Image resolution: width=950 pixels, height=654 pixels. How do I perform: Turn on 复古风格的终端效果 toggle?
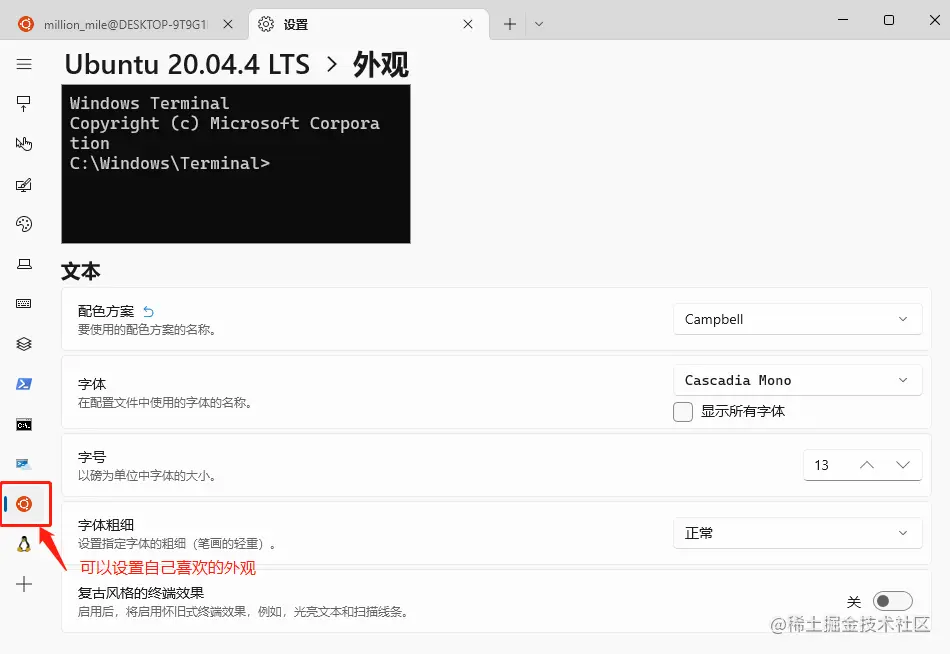pos(891,600)
